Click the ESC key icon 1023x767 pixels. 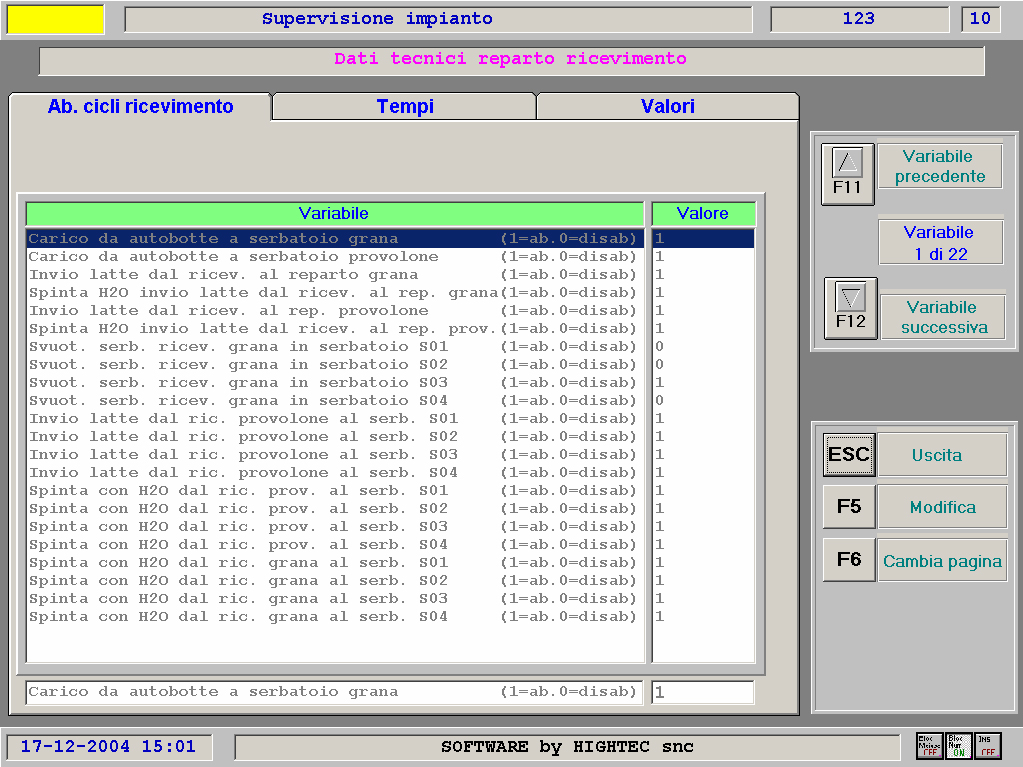(848, 454)
